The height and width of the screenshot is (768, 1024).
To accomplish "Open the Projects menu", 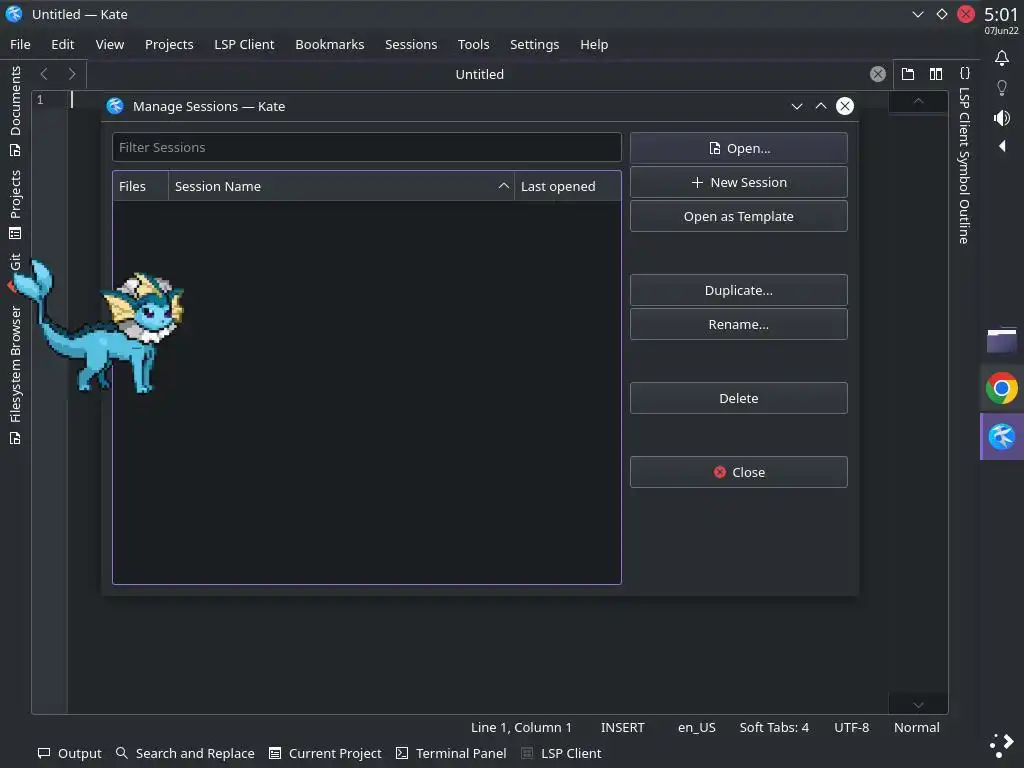I will point(169,44).
